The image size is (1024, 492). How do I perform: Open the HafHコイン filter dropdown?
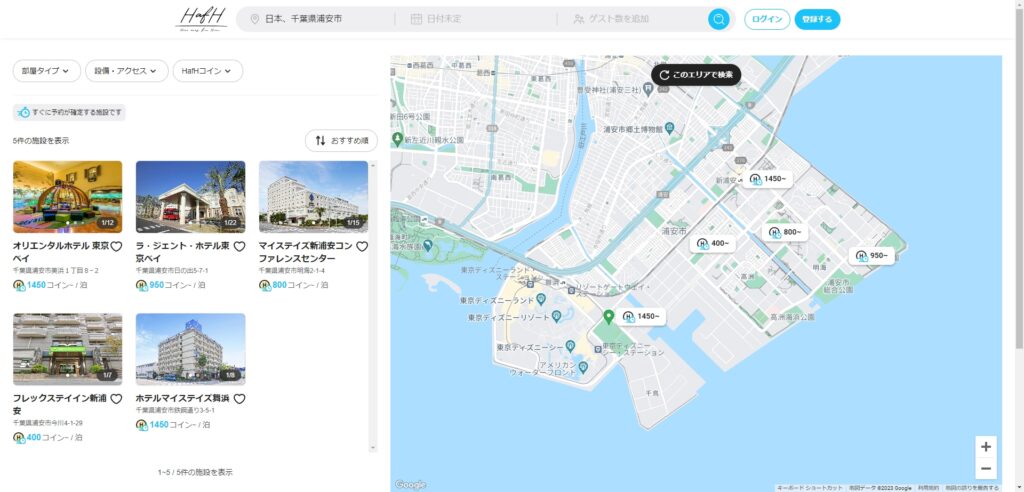point(208,71)
